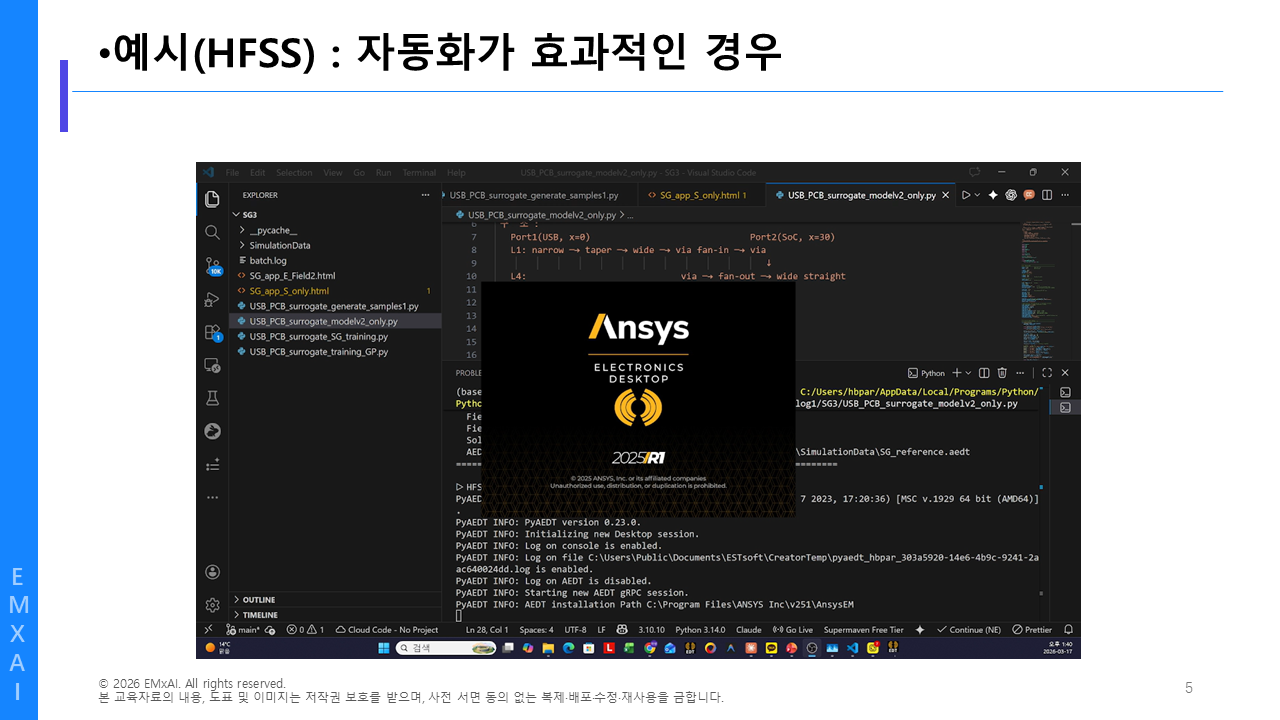Open the Terminal menu
Image resolution: width=1280 pixels, height=720 pixels.
click(x=419, y=173)
